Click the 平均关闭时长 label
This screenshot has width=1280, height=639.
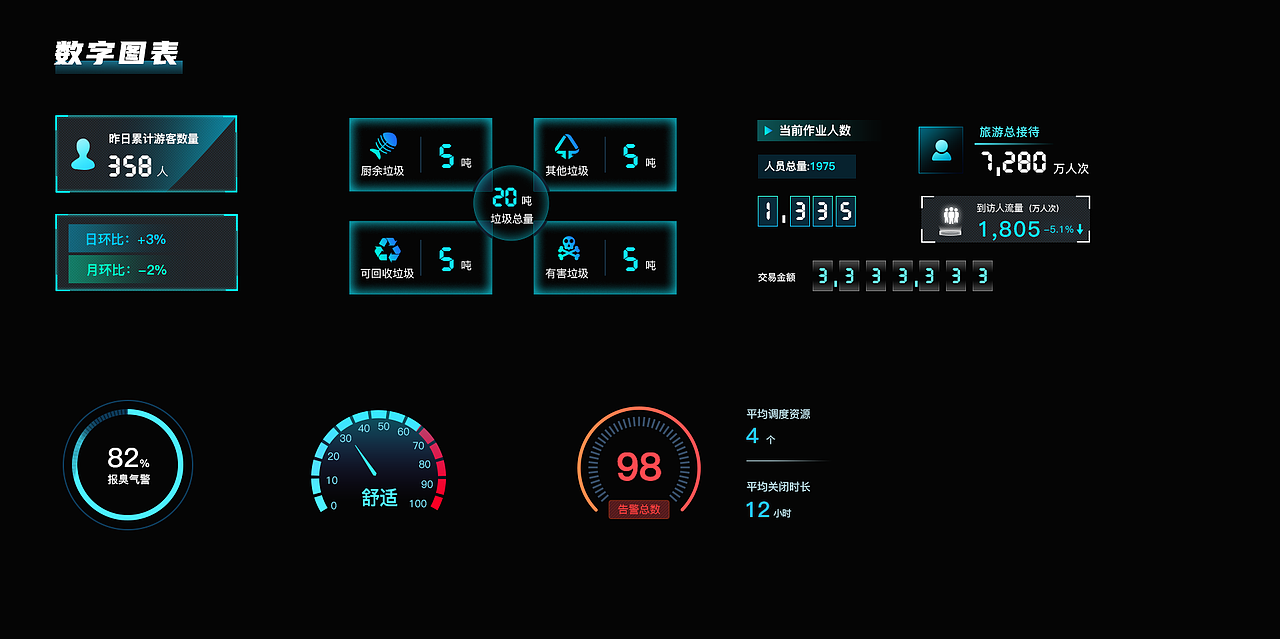point(778,487)
